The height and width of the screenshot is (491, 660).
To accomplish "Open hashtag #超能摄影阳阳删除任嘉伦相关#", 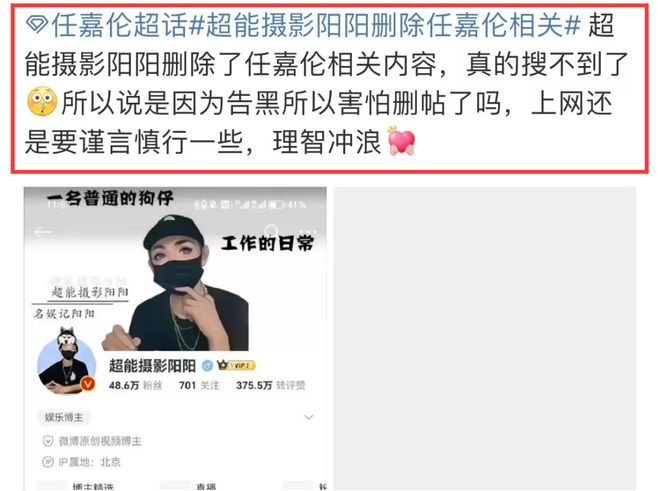I will tap(384, 24).
